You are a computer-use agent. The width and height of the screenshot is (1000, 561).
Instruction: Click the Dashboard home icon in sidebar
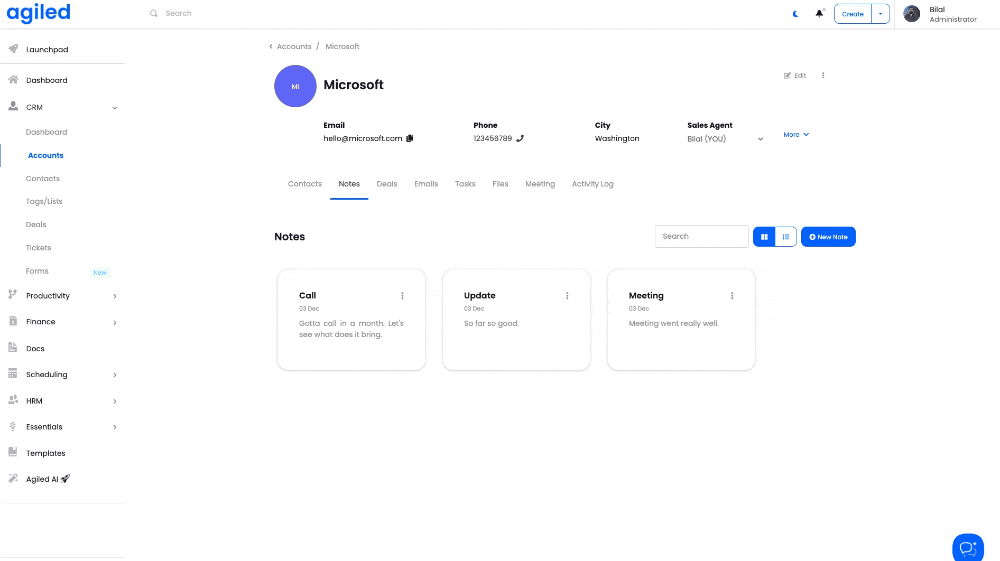tap(13, 80)
